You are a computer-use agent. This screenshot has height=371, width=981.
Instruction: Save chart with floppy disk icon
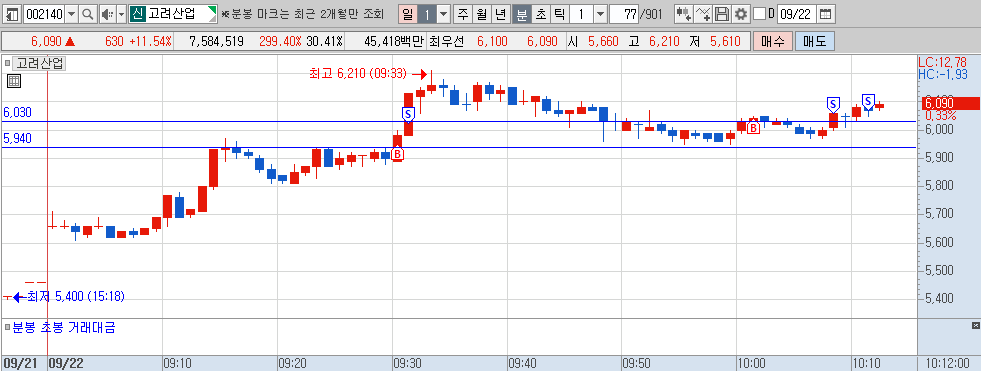[x=723, y=13]
